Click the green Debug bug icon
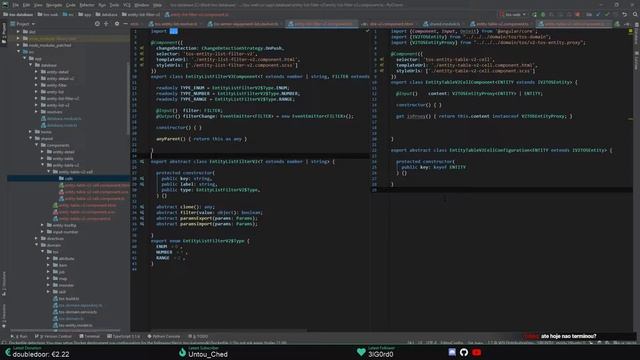Screen dimensions: 640x360 pyautogui.click(x=543, y=14)
